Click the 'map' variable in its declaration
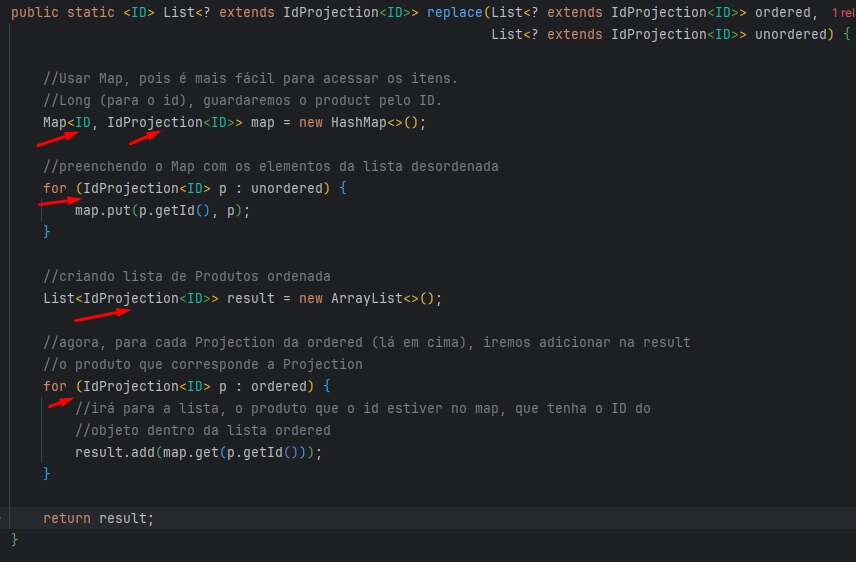 click(262, 122)
